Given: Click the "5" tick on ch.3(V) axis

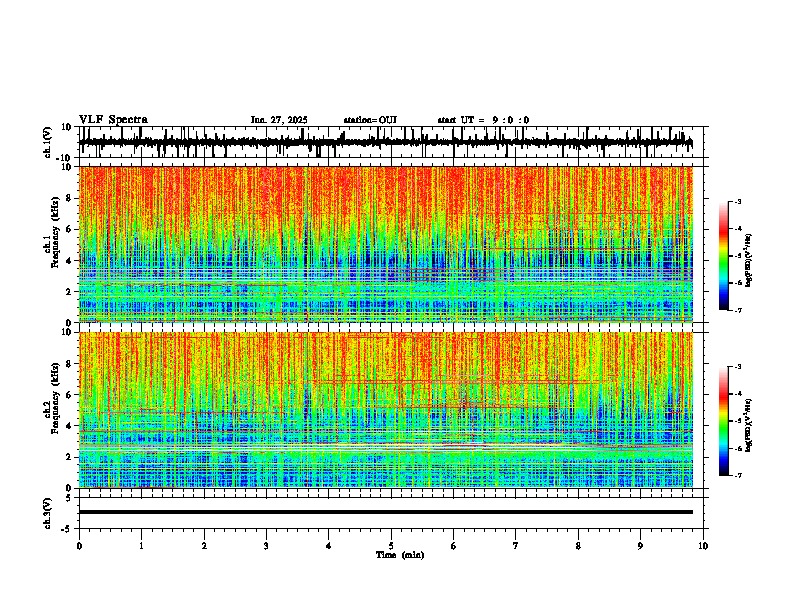Looking at the screenshot, I should (x=70, y=498).
